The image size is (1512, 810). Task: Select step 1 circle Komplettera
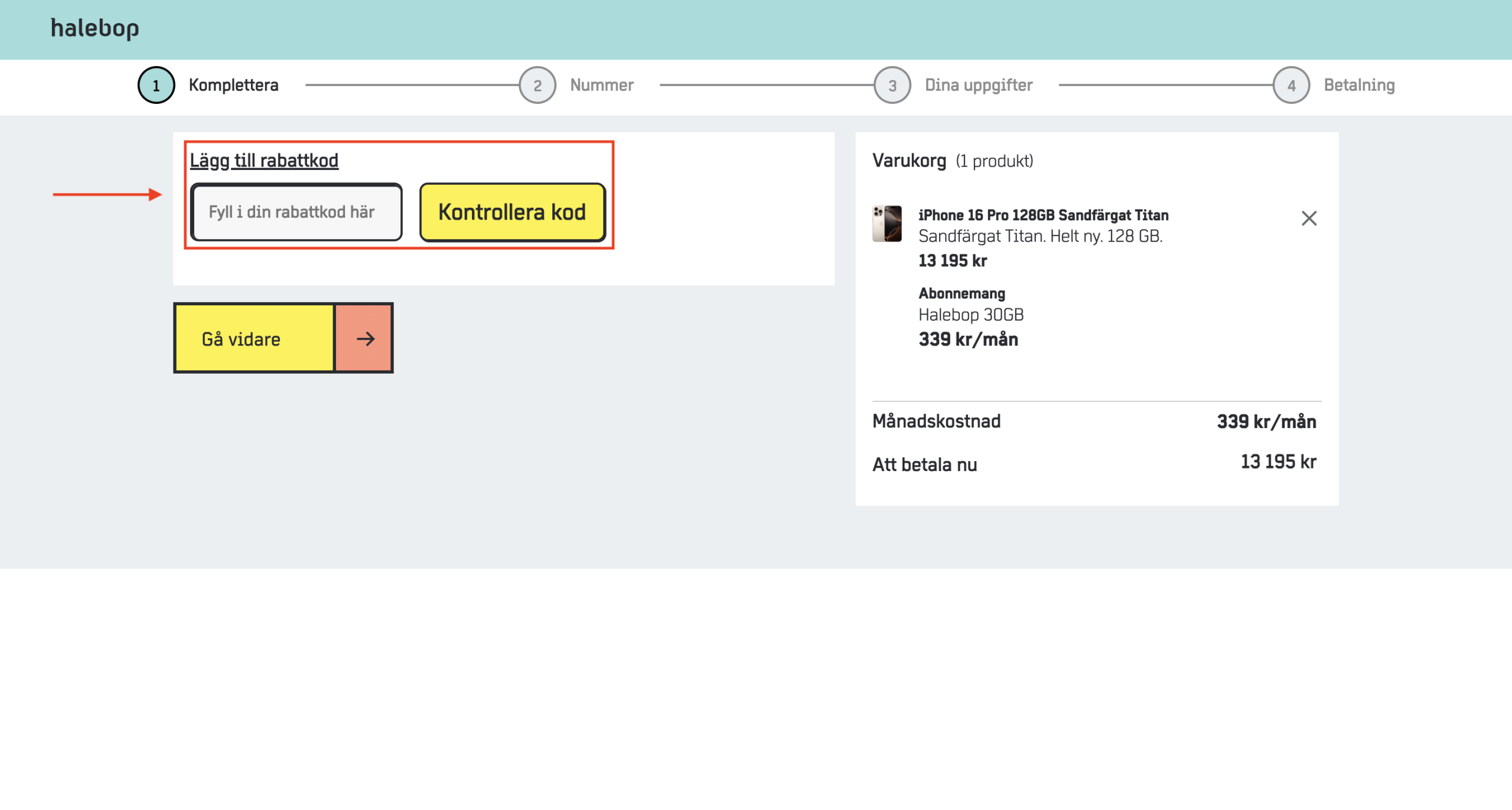pos(156,85)
